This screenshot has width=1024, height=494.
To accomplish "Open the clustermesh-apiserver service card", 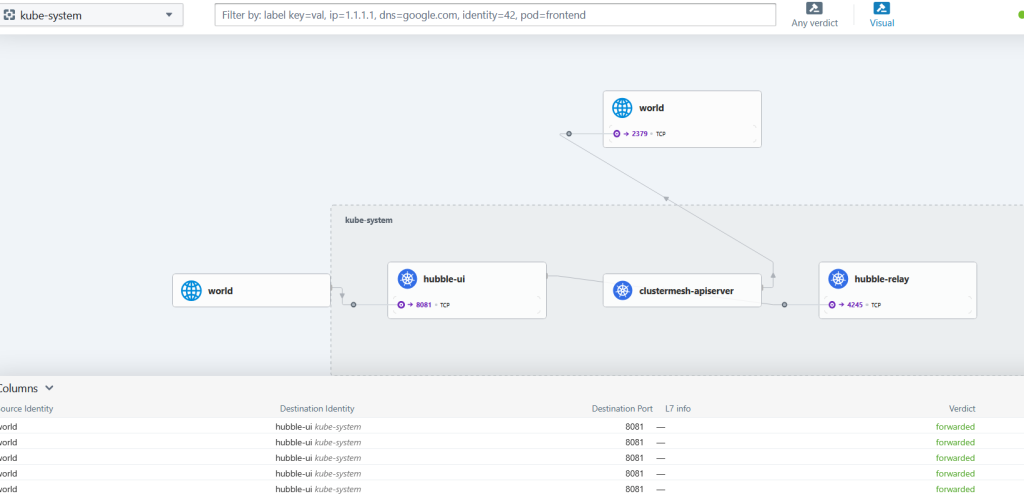I will (x=682, y=291).
